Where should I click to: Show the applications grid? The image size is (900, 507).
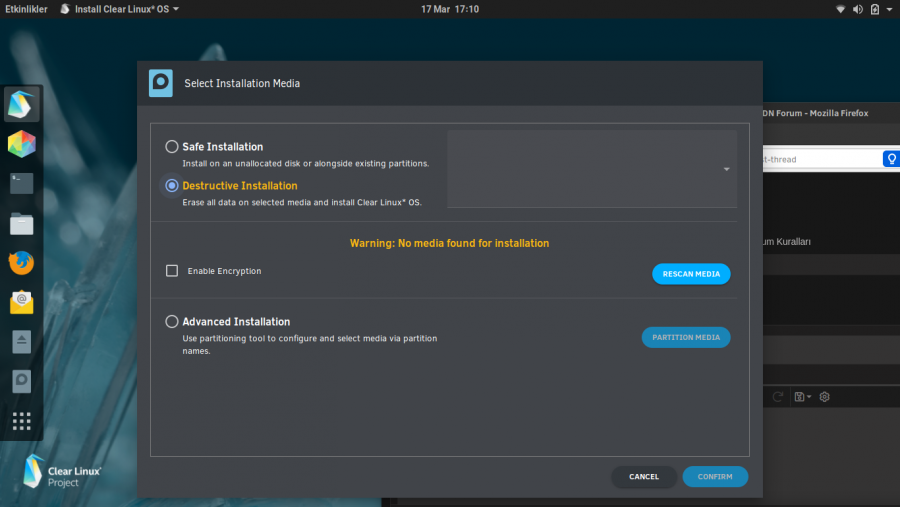click(22, 420)
